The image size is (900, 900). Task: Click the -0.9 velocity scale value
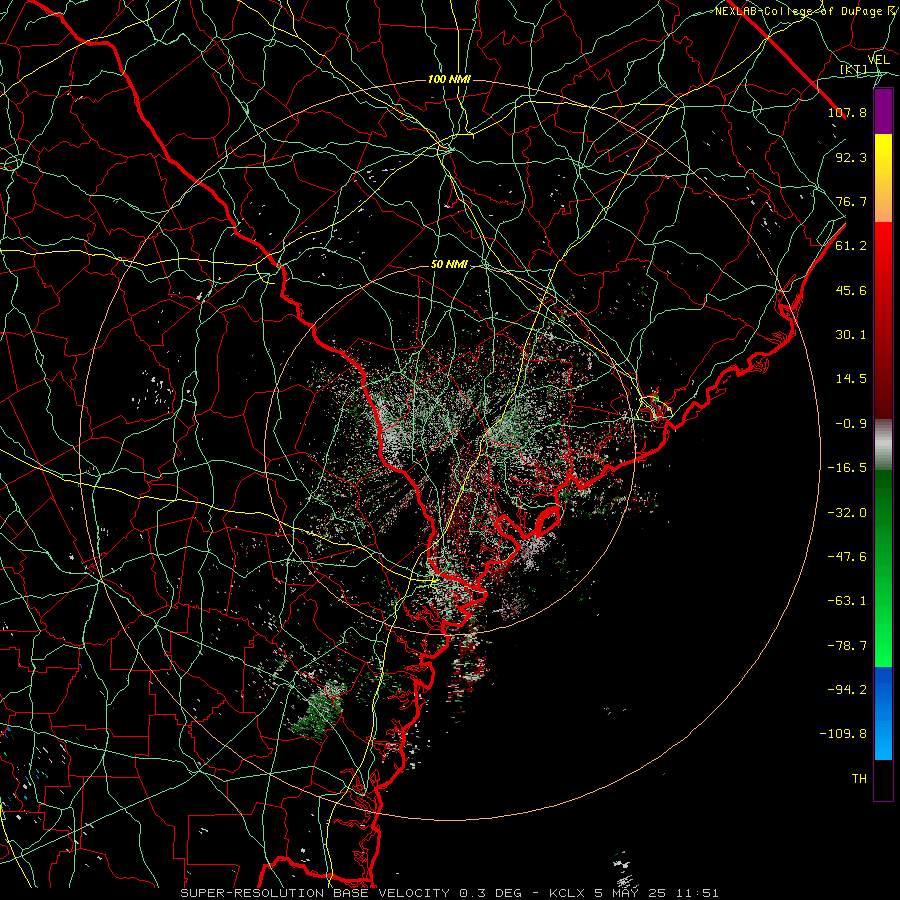851,424
